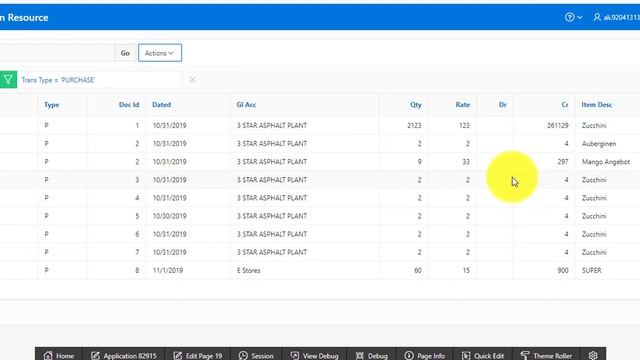Open Application 82915 in developer toolbar
Image resolution: width=640 pixels, height=360 pixels.
(x=124, y=355)
